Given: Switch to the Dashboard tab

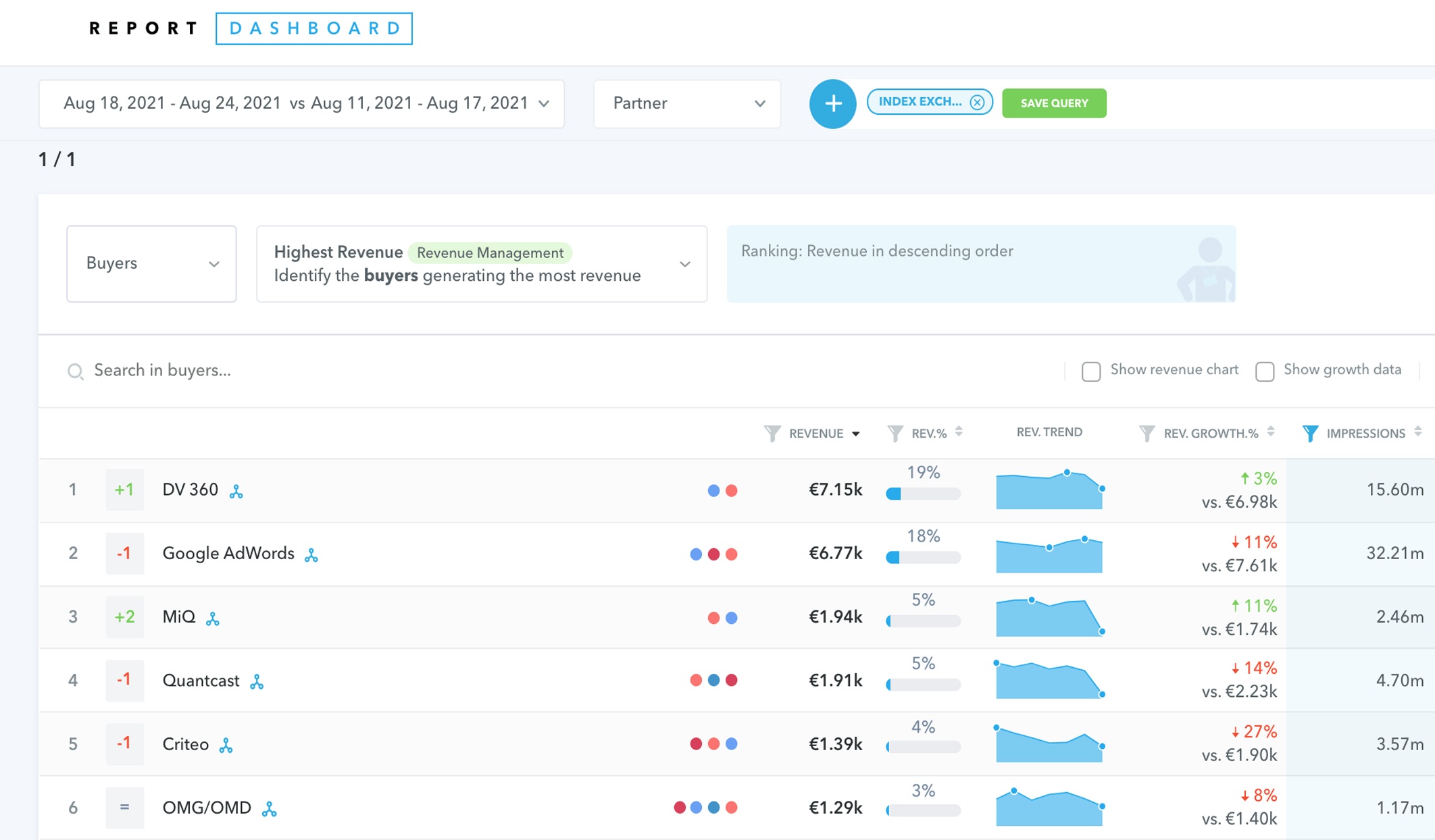Looking at the screenshot, I should point(314,28).
